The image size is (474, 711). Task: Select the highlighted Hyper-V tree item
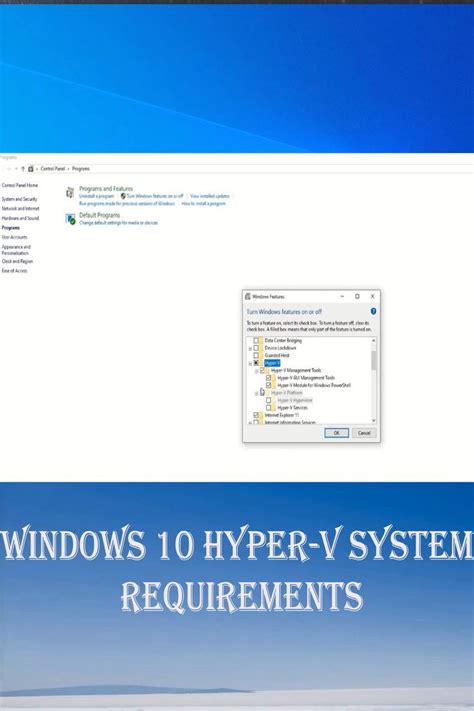click(x=272, y=363)
